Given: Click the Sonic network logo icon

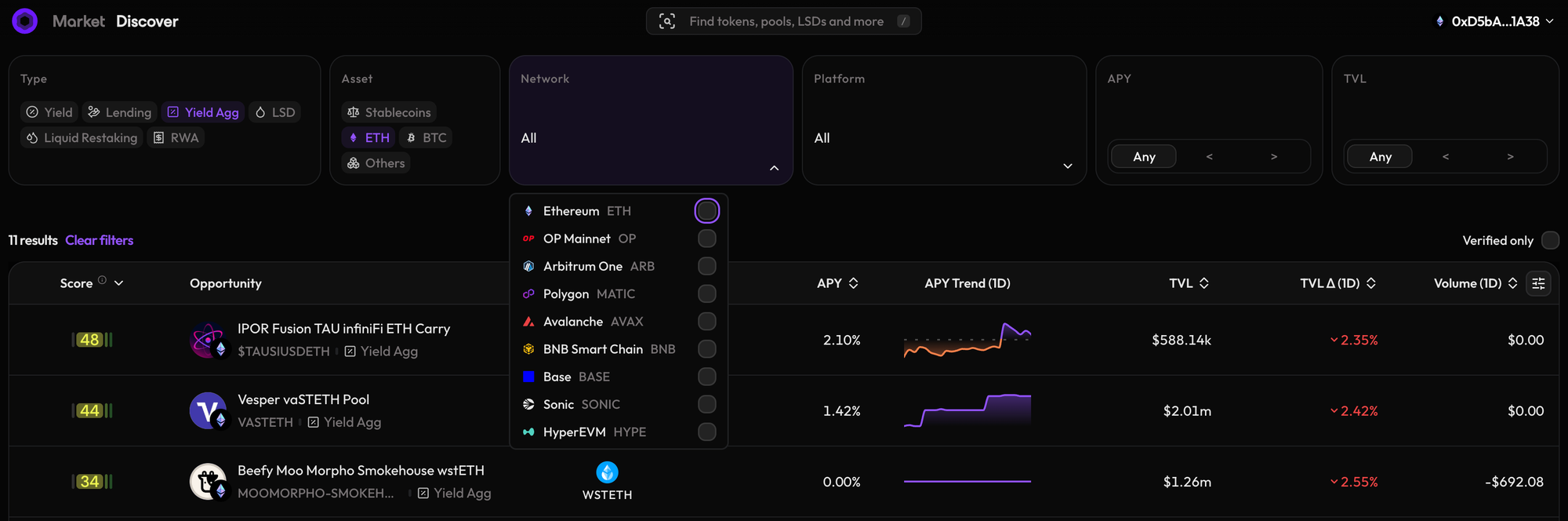Looking at the screenshot, I should pos(528,404).
